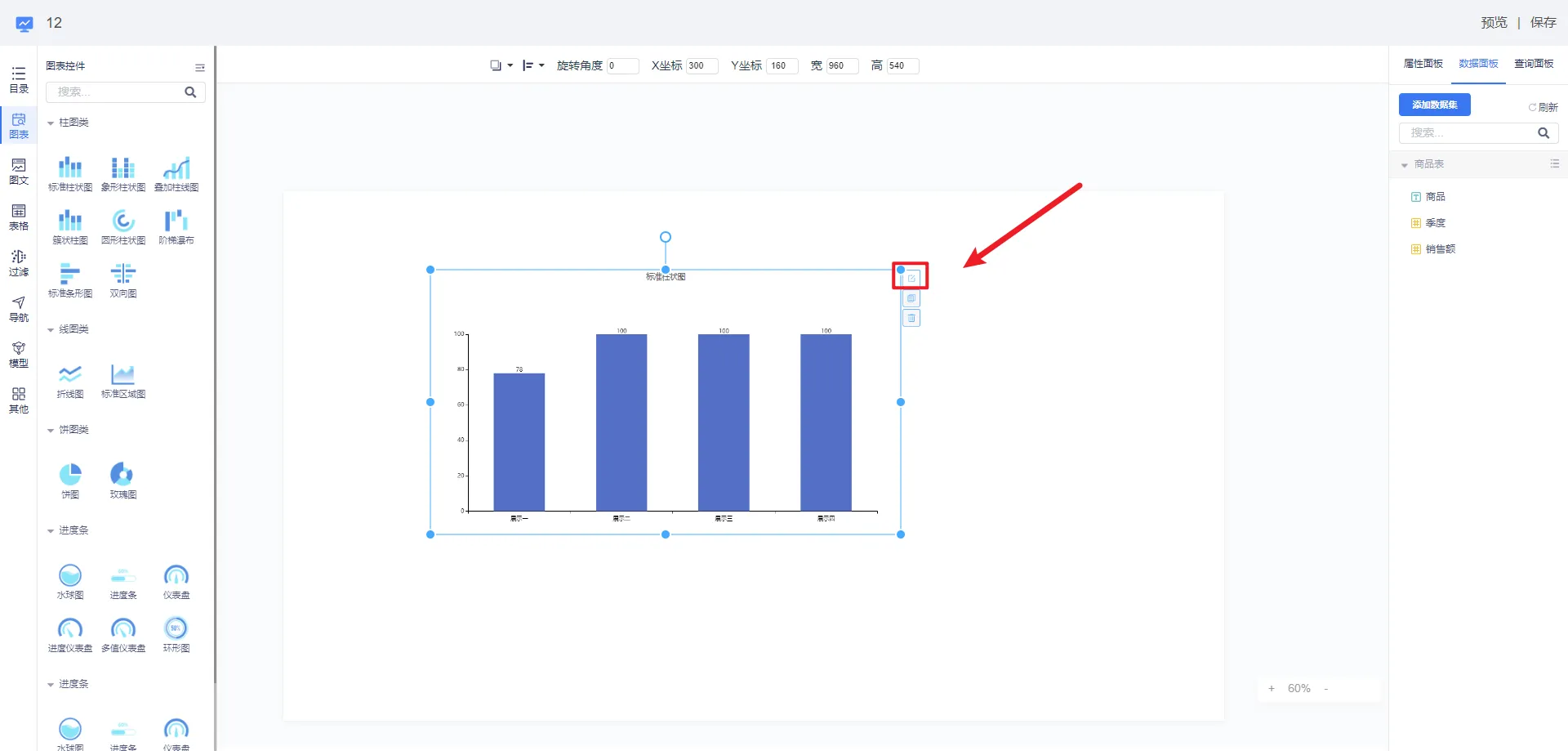
Task: Choose the 标准柱状图 chart widget
Action: click(70, 174)
